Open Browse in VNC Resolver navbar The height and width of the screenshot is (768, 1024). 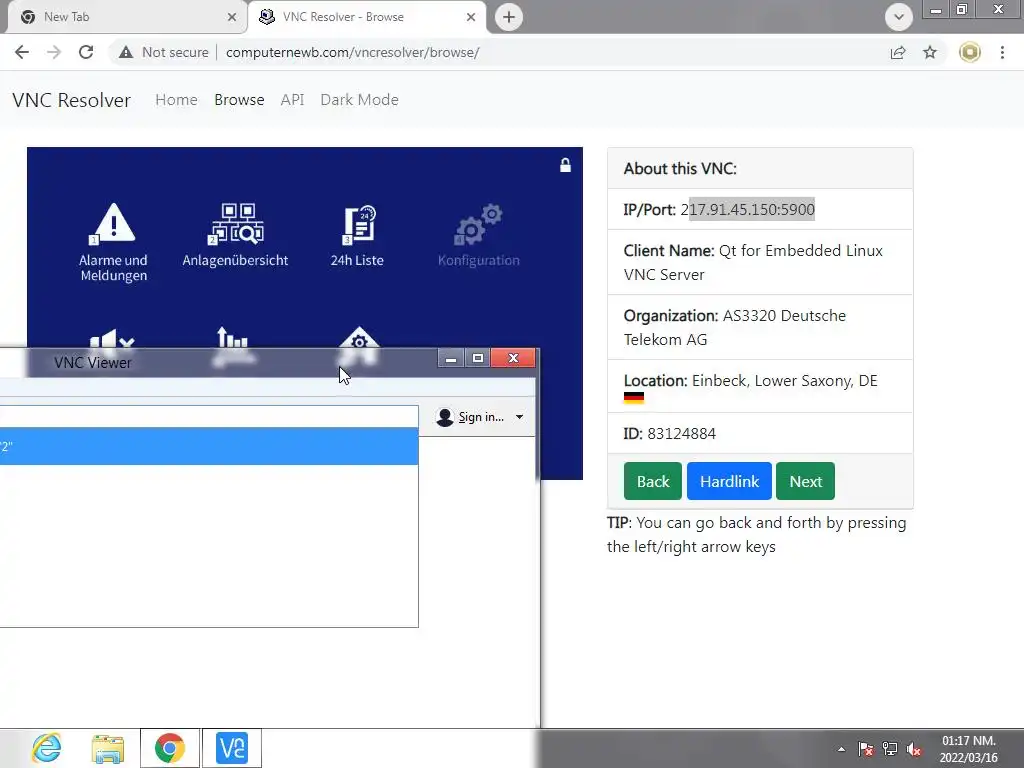point(239,100)
